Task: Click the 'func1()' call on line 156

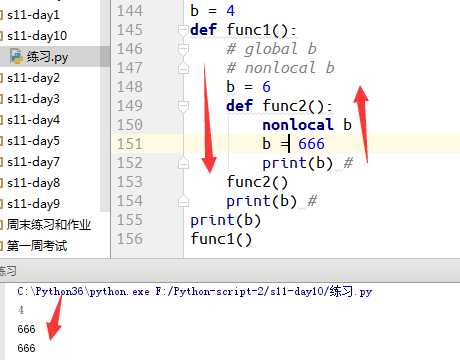Action: [221, 239]
